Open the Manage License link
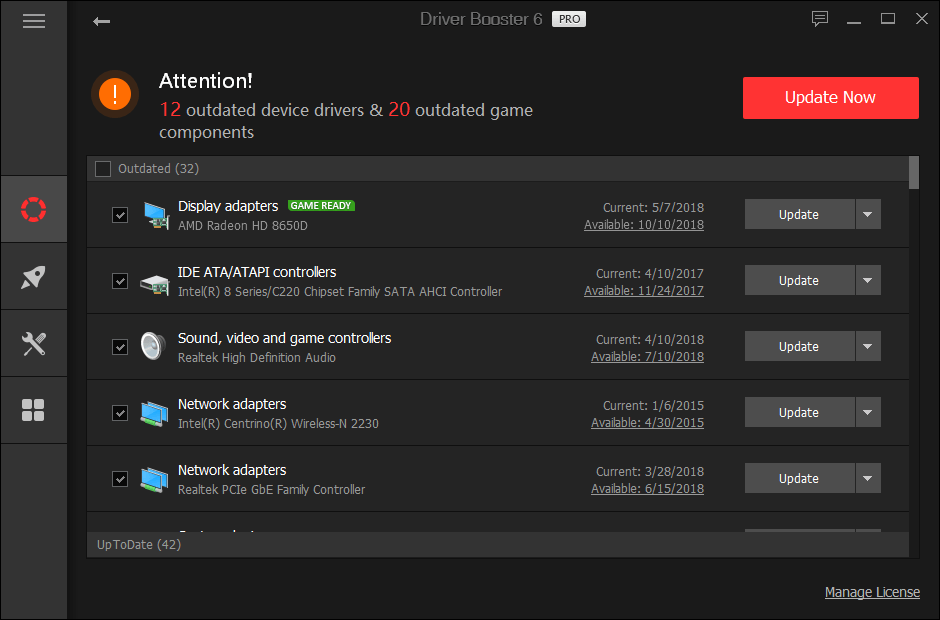 pos(872,592)
